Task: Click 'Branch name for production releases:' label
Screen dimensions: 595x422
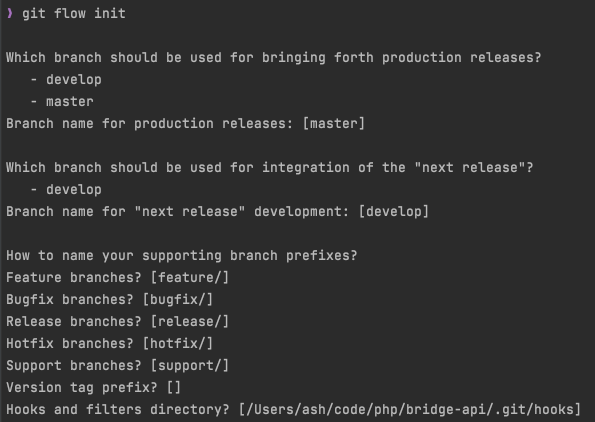Action: (150, 124)
